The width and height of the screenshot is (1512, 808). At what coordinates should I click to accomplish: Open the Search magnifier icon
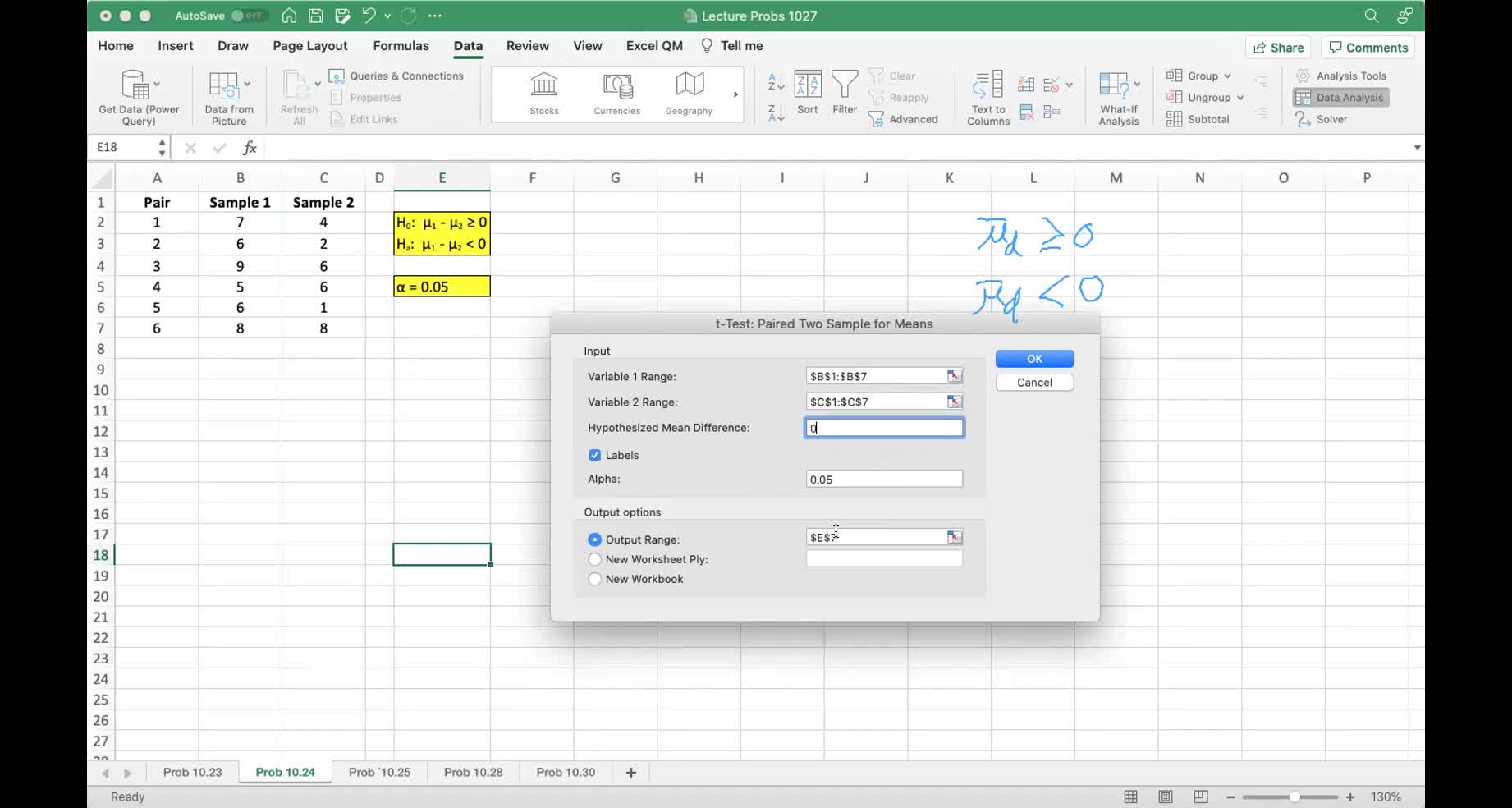pos(1372,16)
